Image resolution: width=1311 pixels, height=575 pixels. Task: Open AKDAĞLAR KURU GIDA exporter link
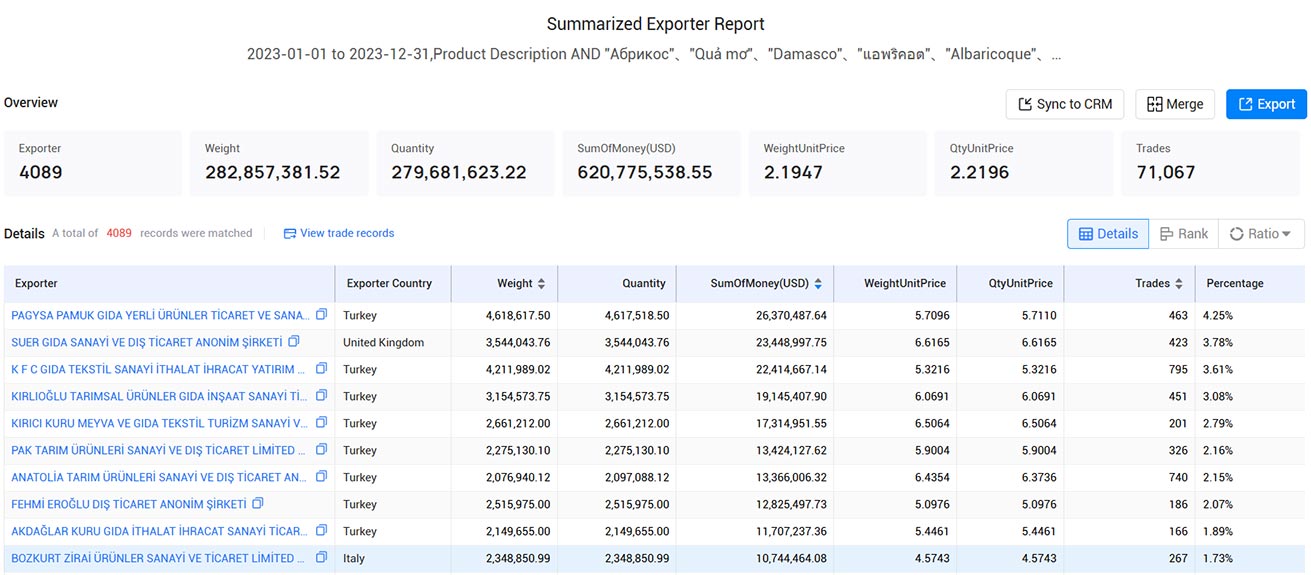click(160, 531)
